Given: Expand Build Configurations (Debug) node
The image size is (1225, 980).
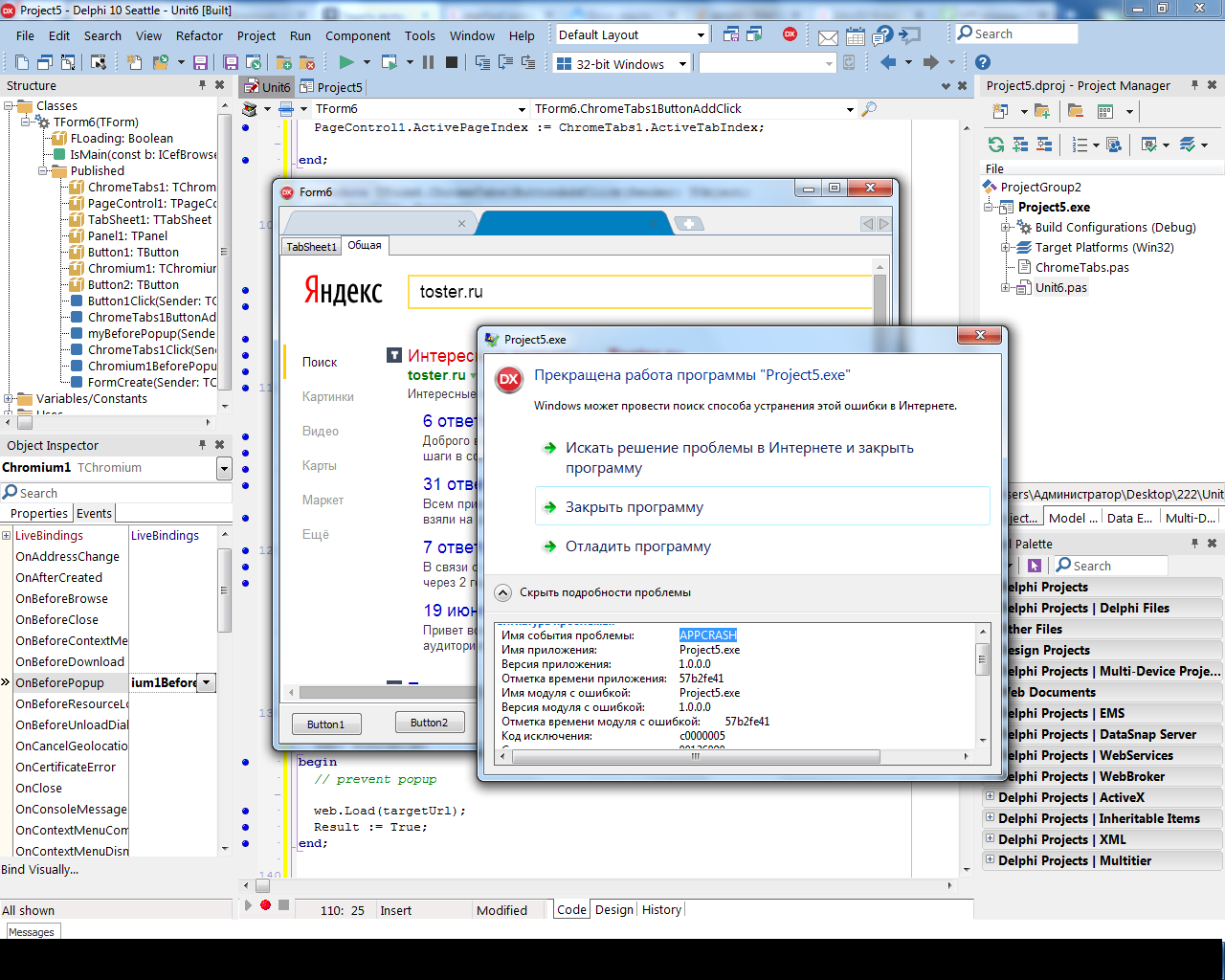Looking at the screenshot, I should tap(1006, 228).
